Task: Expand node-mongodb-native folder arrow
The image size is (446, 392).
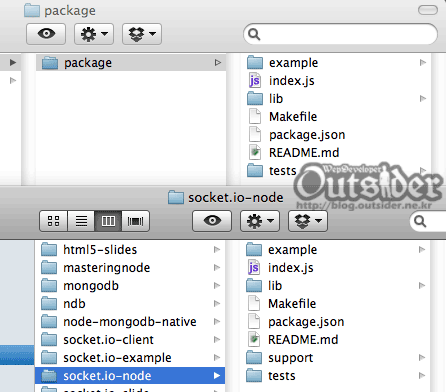Action: click(x=217, y=322)
